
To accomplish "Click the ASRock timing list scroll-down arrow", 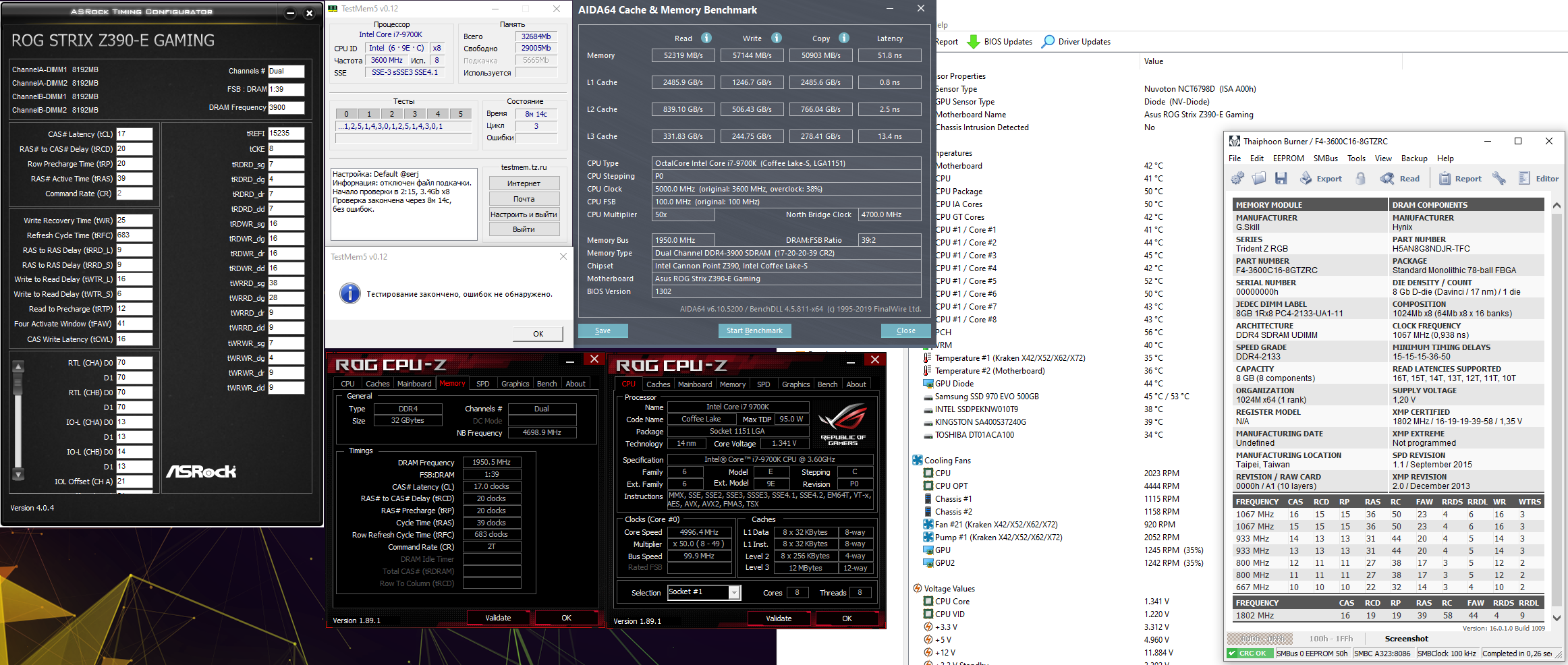I will click(18, 474).
